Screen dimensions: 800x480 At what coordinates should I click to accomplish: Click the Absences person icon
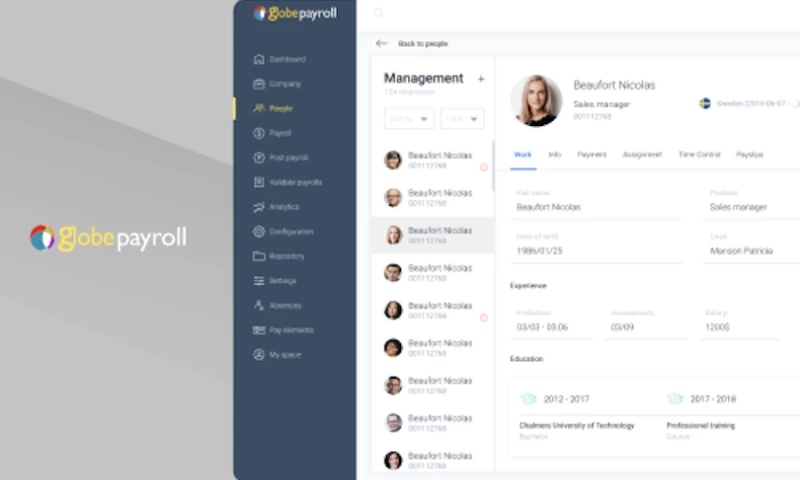pos(259,306)
